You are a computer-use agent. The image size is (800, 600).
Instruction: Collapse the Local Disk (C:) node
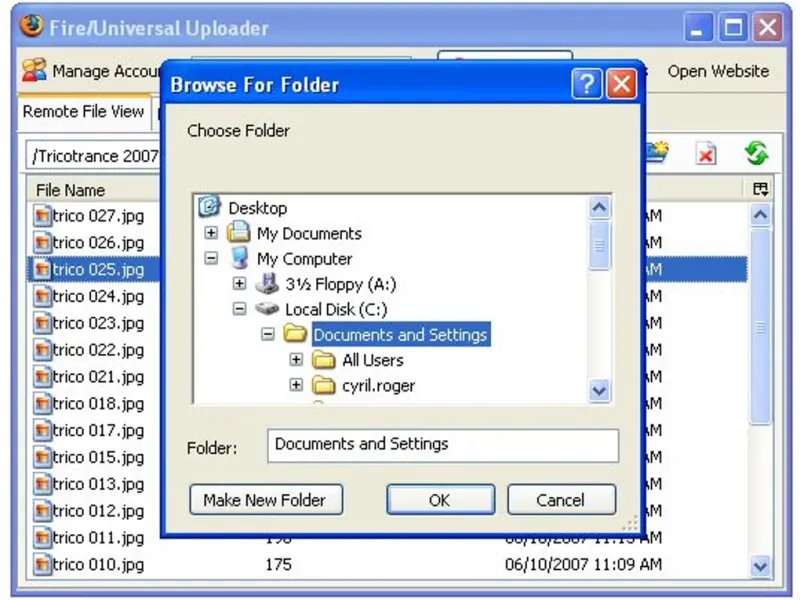click(239, 309)
